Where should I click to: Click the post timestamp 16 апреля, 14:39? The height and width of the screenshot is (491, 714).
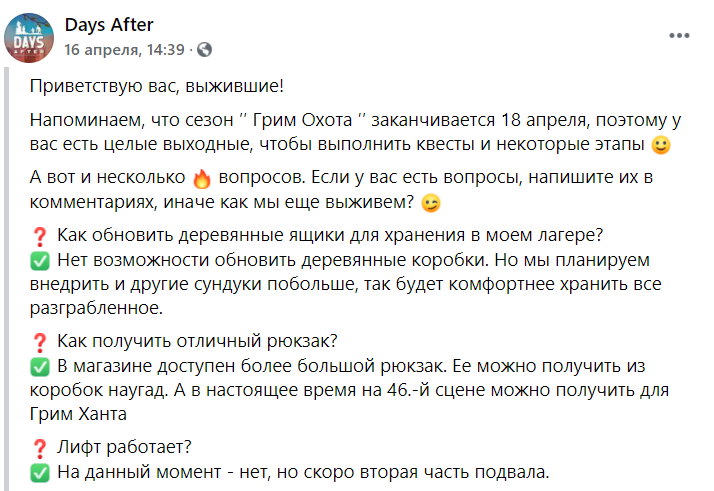pos(124,49)
